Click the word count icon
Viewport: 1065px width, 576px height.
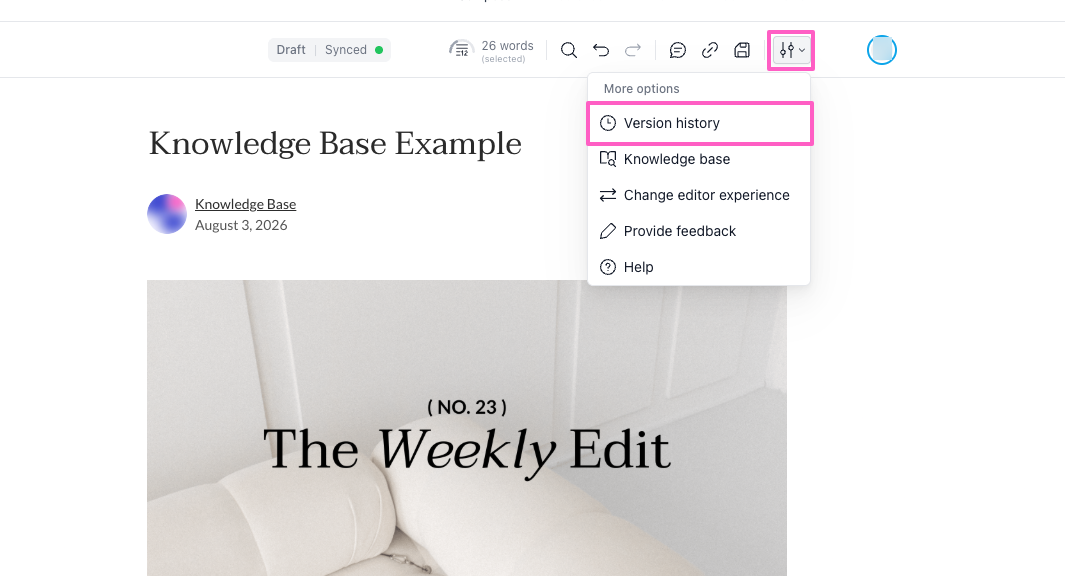coord(461,50)
